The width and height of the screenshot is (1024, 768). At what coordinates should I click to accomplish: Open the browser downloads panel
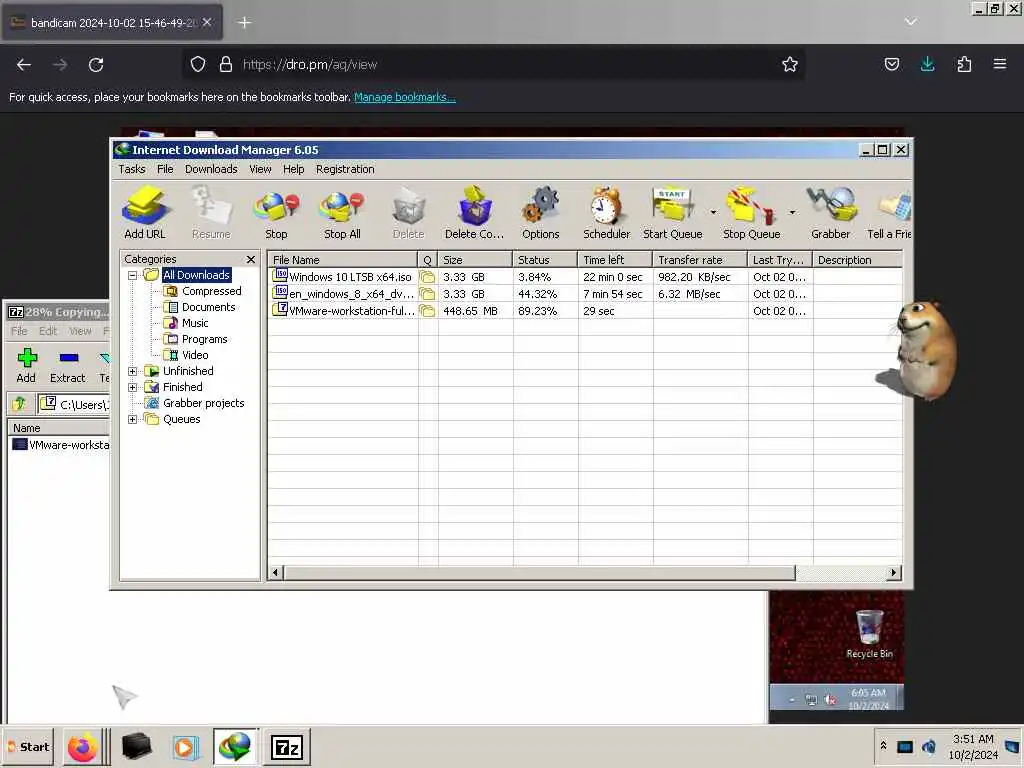927,64
